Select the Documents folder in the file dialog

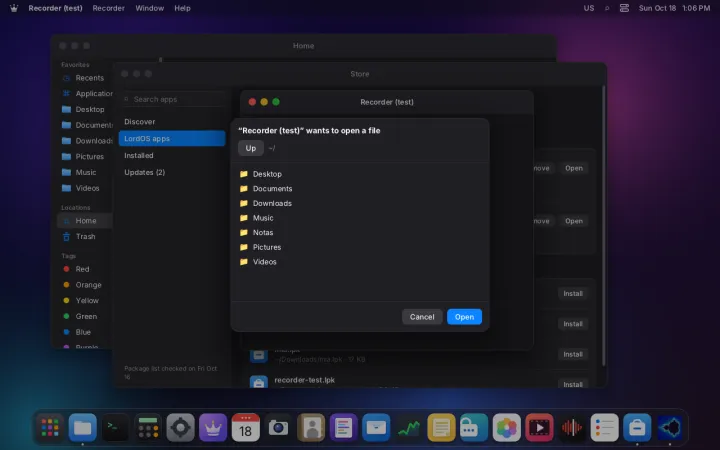(x=360, y=189)
